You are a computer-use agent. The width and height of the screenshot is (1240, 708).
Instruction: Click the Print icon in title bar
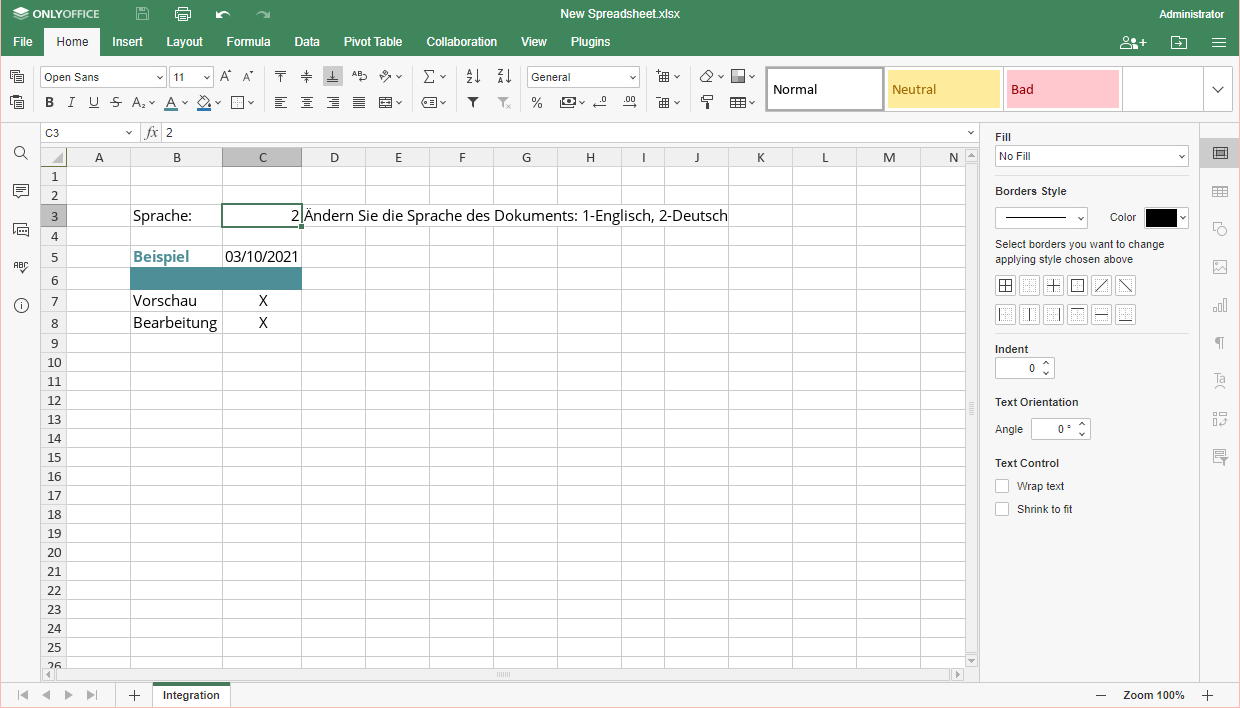point(182,14)
